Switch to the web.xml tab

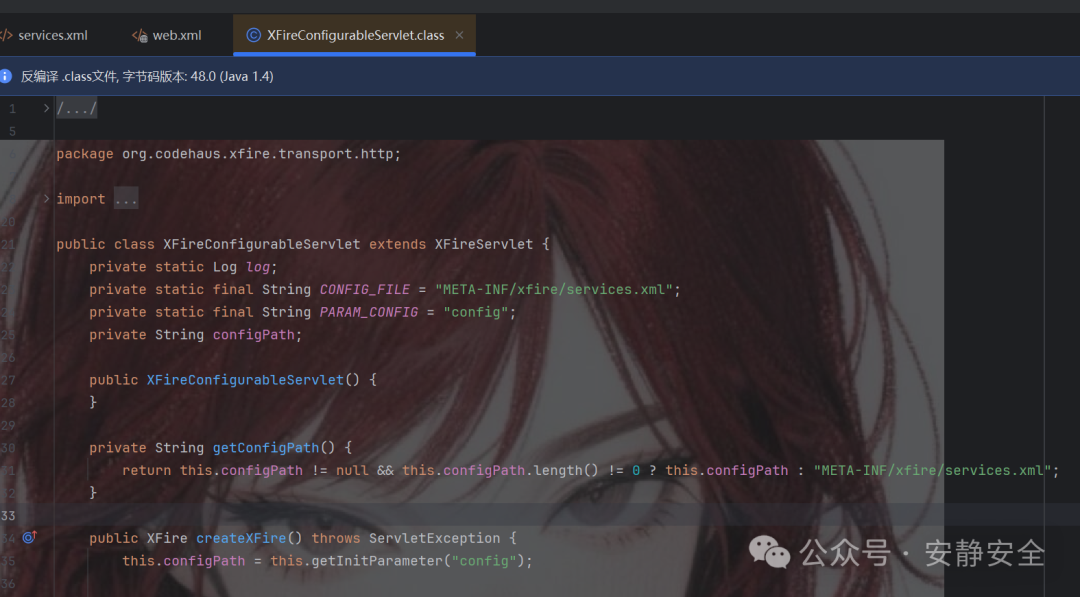tap(176, 34)
